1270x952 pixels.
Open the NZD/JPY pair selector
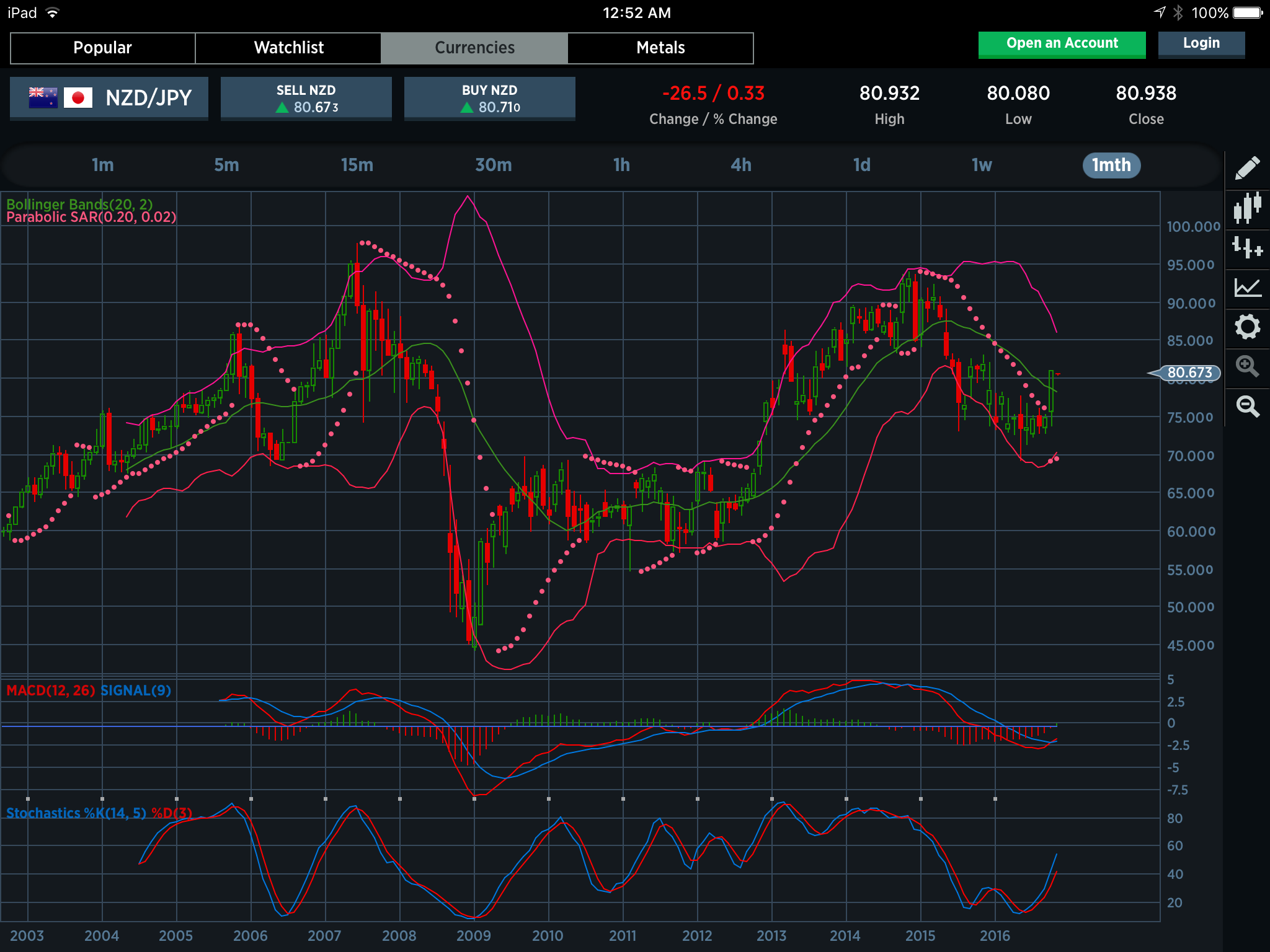coord(109,98)
